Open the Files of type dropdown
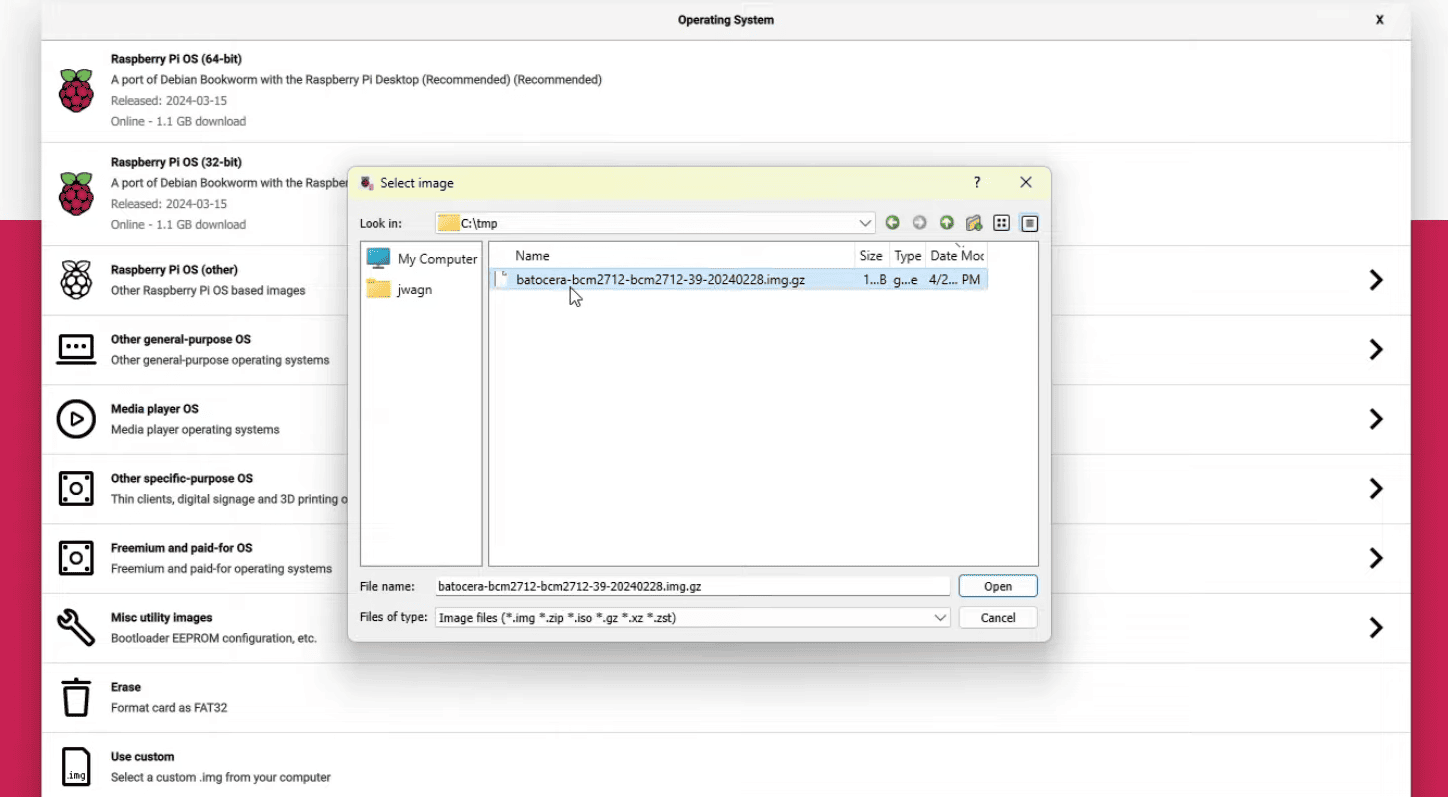This screenshot has width=1448, height=797. [940, 618]
